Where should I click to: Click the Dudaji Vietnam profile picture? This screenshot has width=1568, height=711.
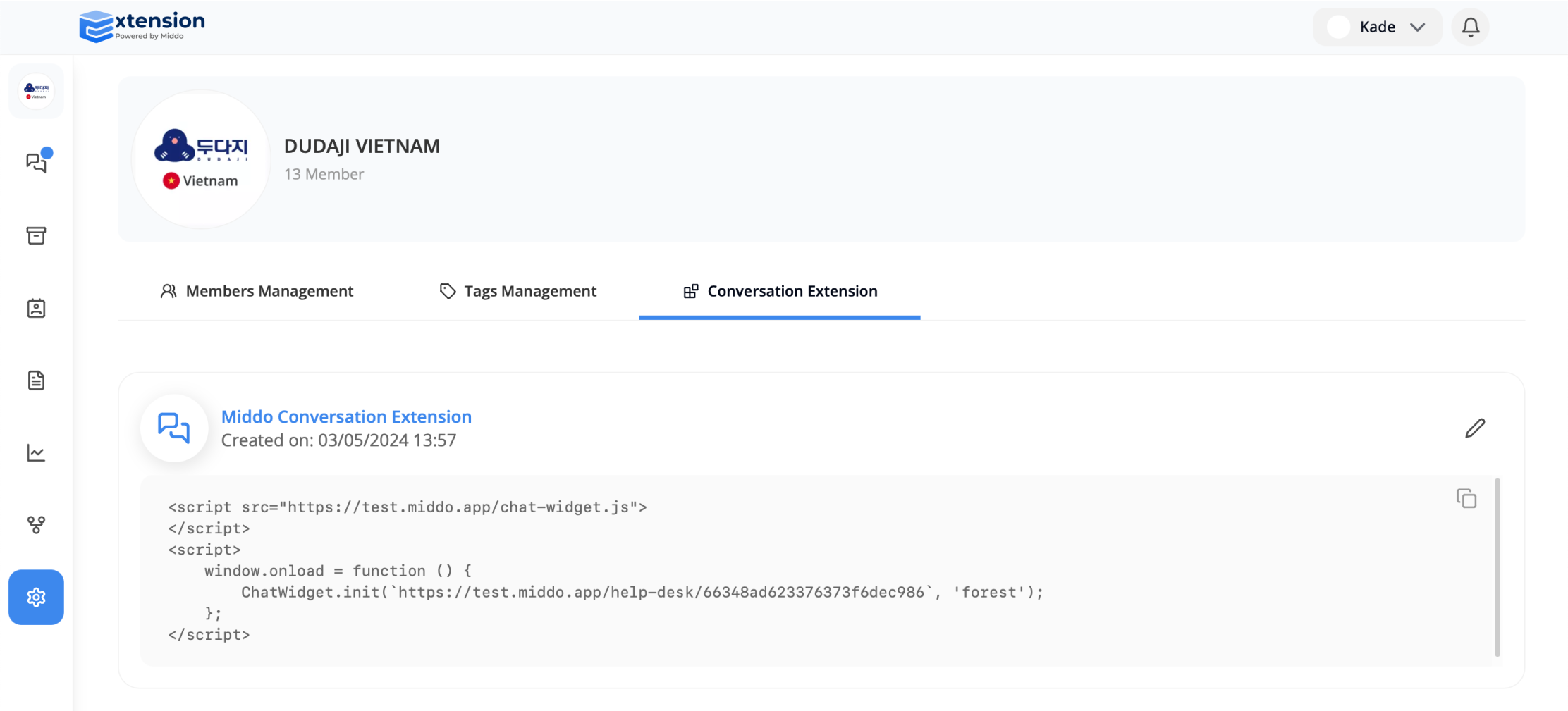tap(201, 159)
